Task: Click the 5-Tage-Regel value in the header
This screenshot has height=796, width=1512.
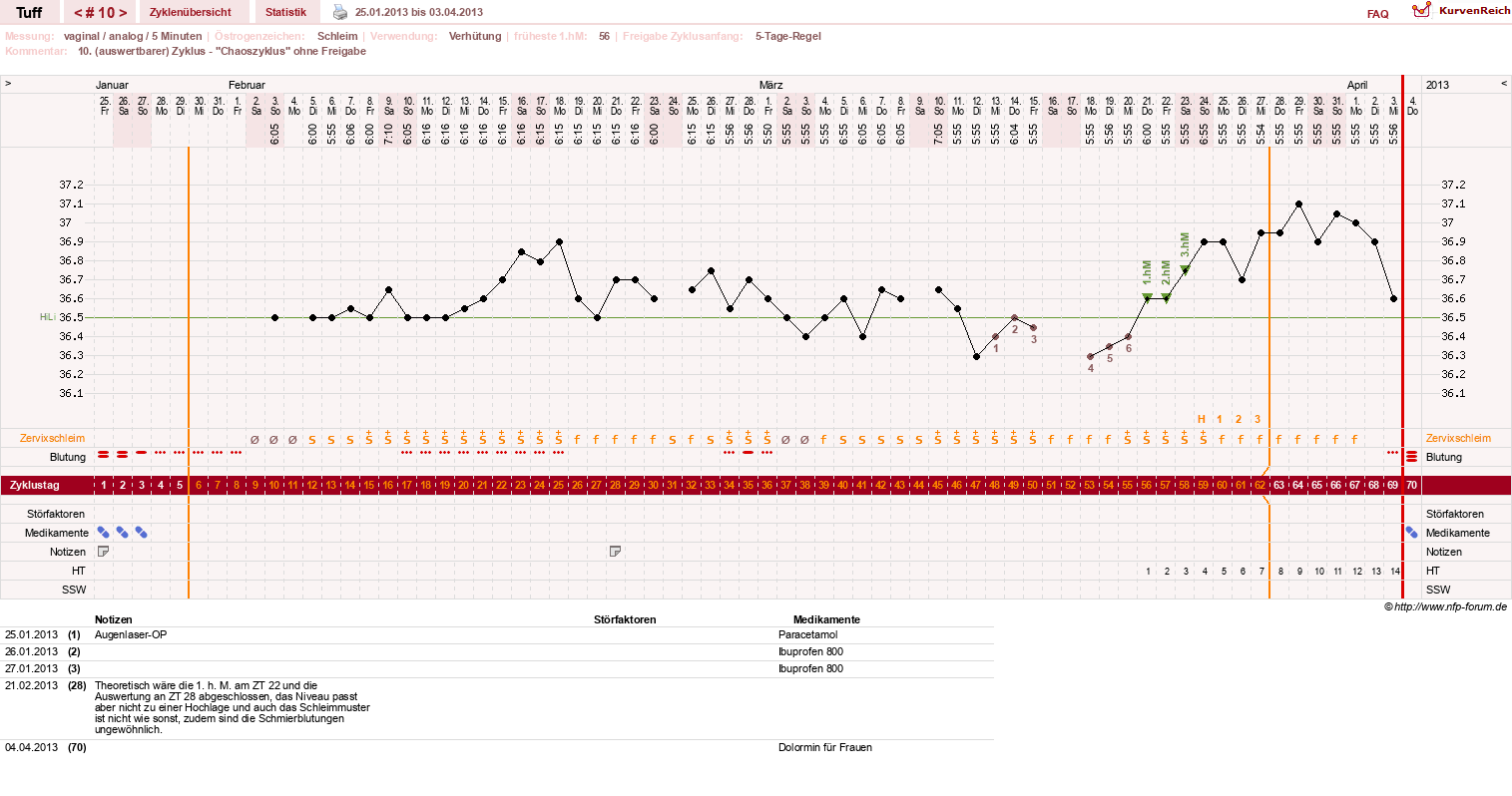Action: pos(788,36)
